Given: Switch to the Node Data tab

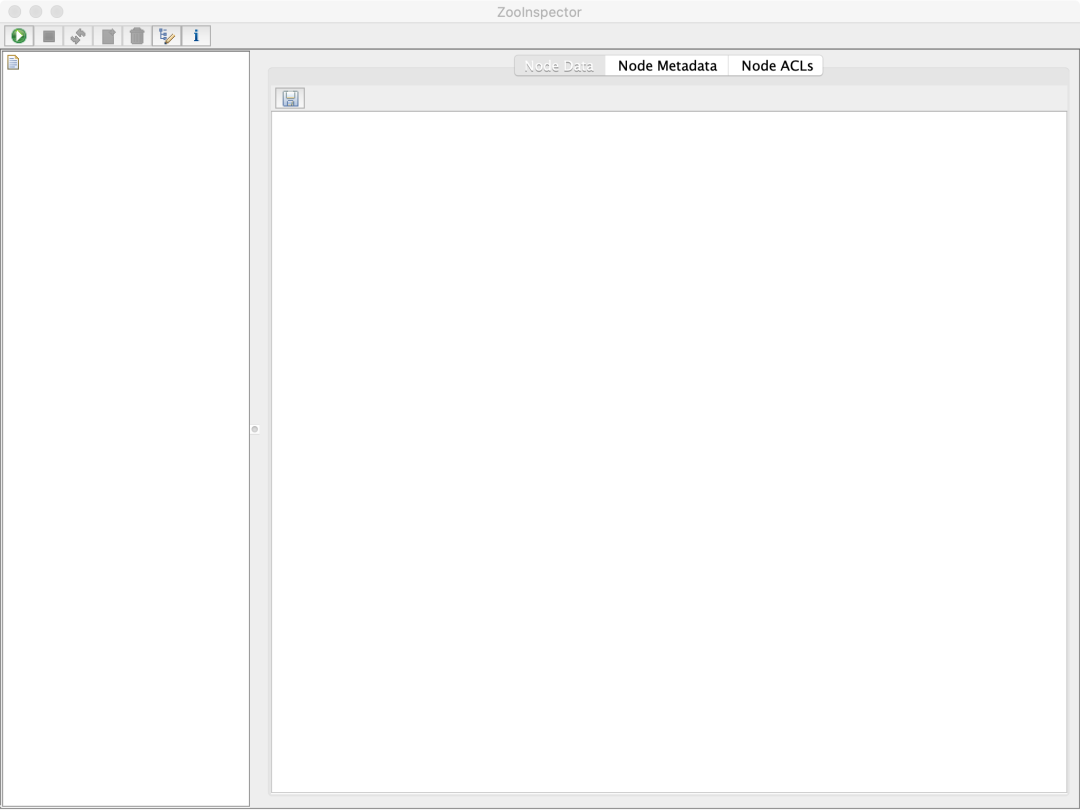Looking at the screenshot, I should tap(559, 66).
